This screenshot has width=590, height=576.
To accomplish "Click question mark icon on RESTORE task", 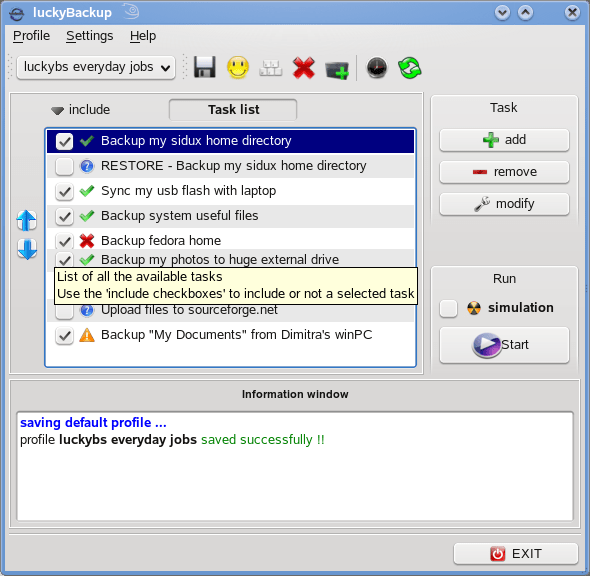I will click(87, 166).
